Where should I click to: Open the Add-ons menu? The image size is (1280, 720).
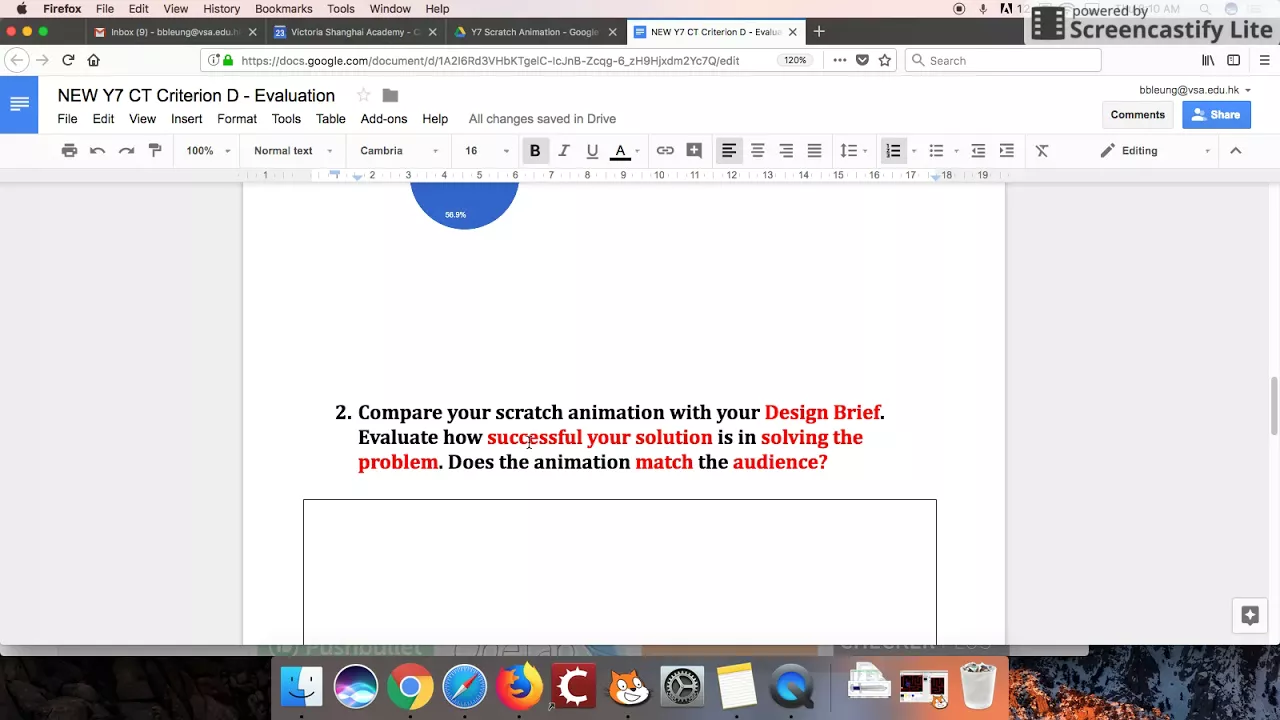pos(384,119)
